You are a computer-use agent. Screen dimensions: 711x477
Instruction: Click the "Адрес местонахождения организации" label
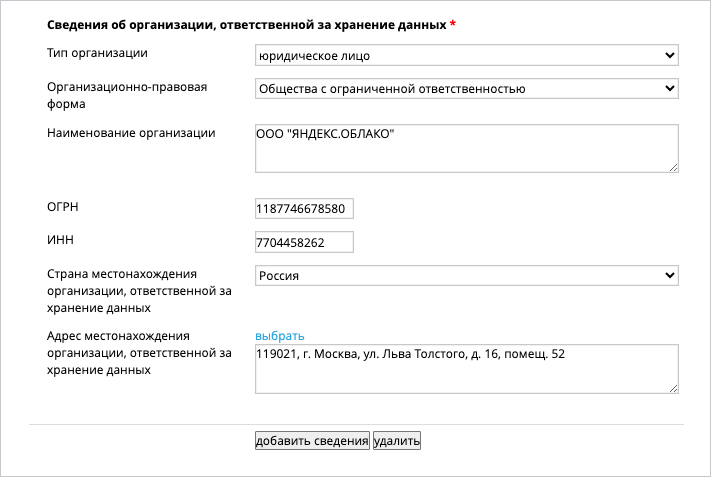click(139, 353)
